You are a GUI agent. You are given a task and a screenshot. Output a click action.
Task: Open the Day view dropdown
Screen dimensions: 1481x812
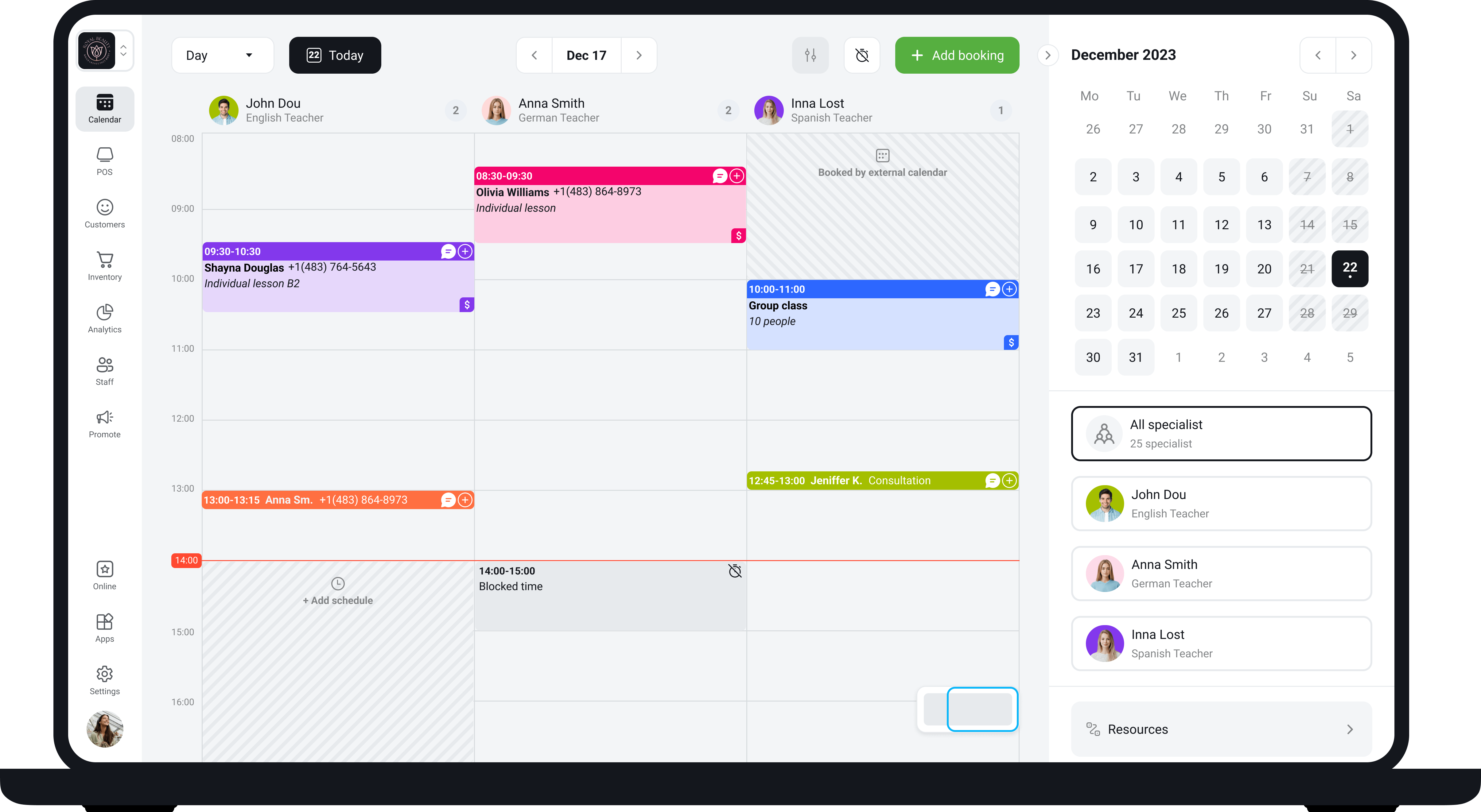pos(223,55)
